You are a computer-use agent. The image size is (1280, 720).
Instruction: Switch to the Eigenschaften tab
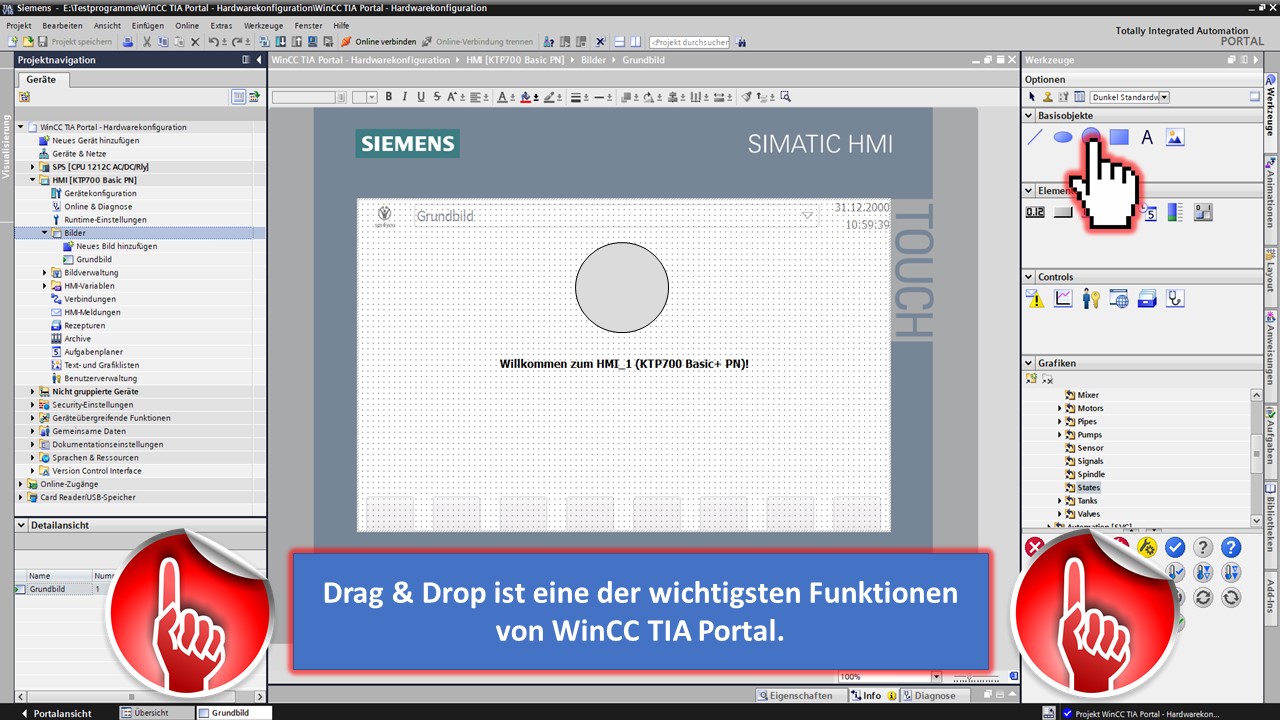tap(795, 695)
